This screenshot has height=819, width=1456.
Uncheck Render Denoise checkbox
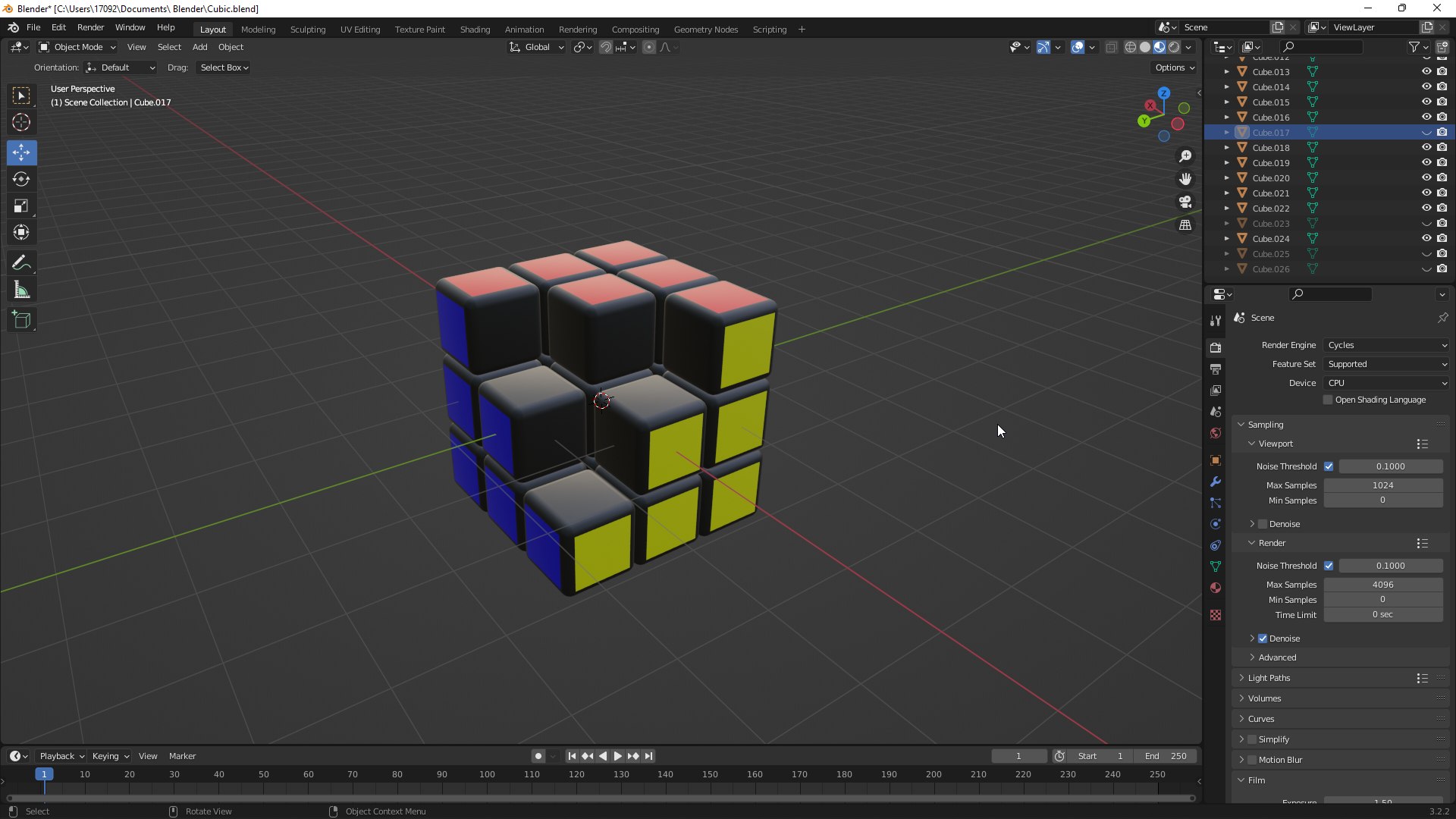(1263, 639)
